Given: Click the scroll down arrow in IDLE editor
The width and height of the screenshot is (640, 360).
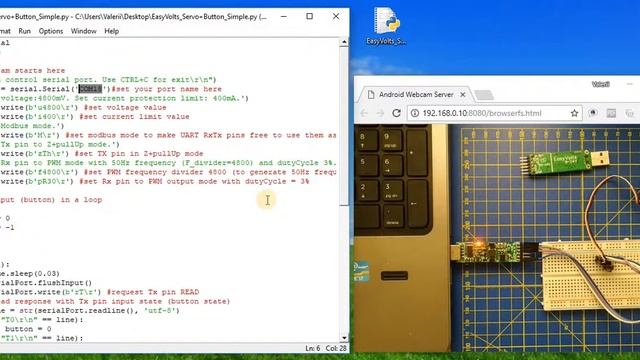Looking at the screenshot, I should point(344,338).
